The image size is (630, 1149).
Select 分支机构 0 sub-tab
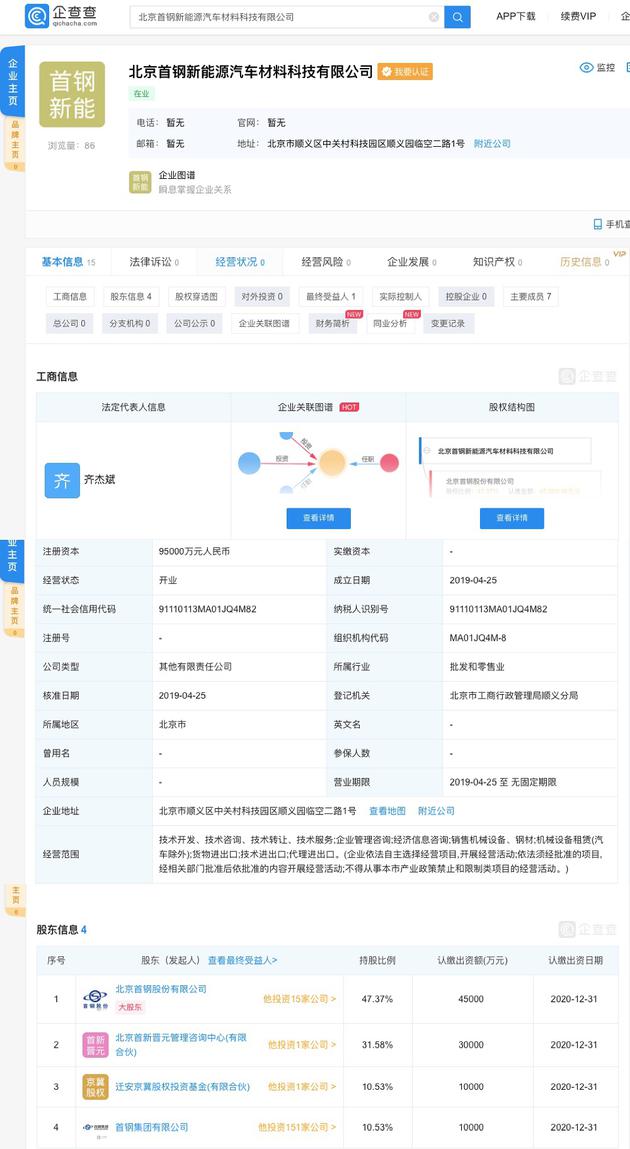(130, 323)
